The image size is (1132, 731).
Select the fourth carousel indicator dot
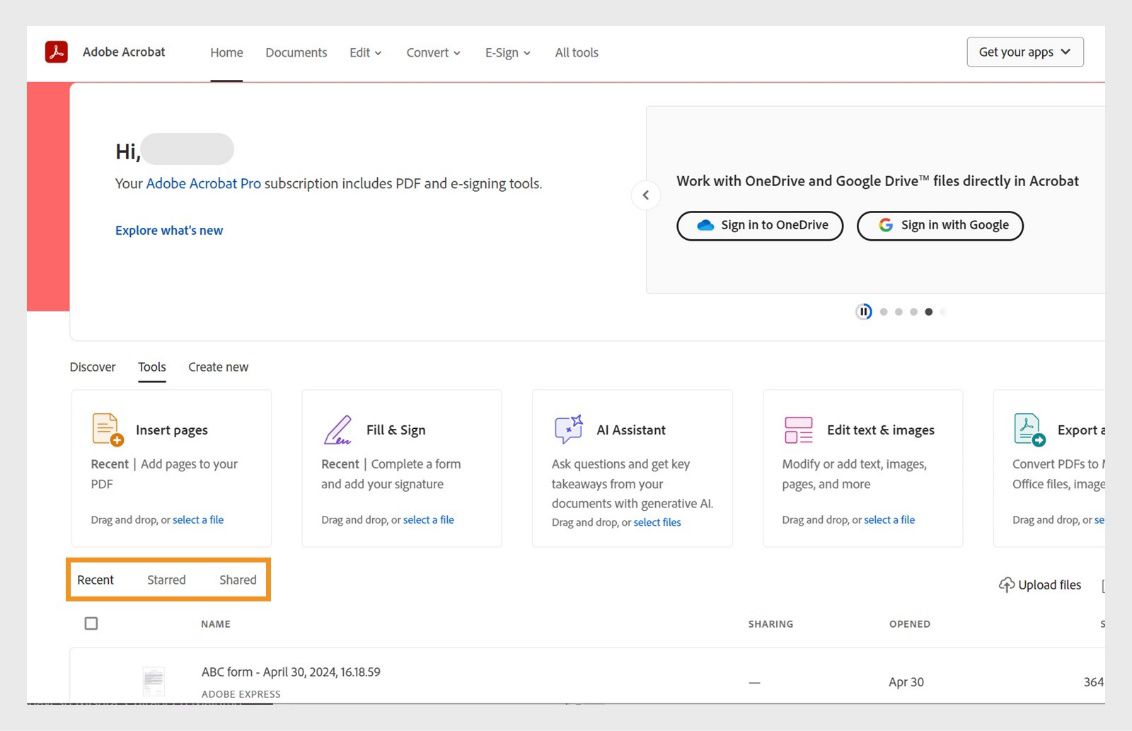pos(928,311)
